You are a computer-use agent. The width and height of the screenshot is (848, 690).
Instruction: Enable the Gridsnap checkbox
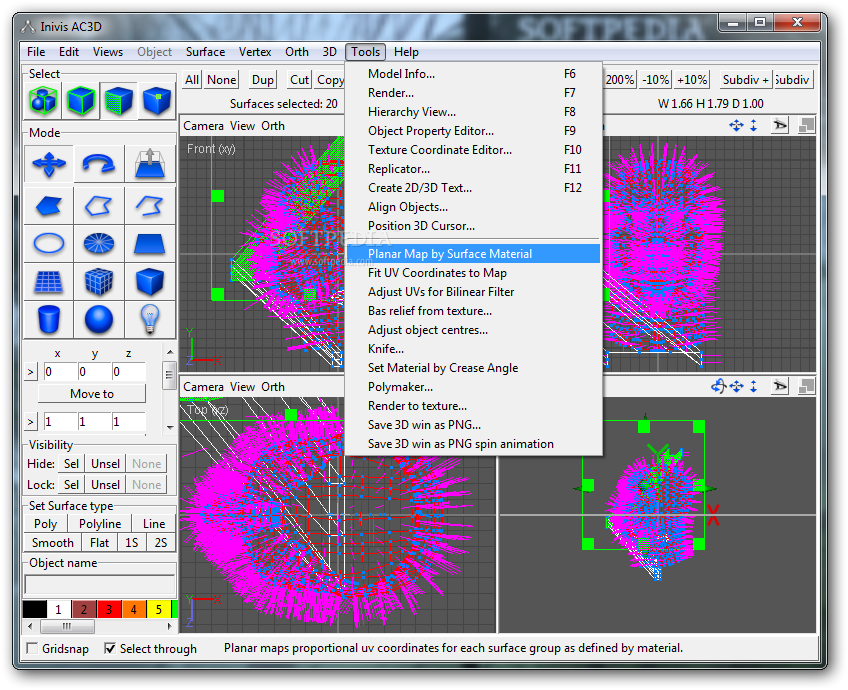click(32, 648)
